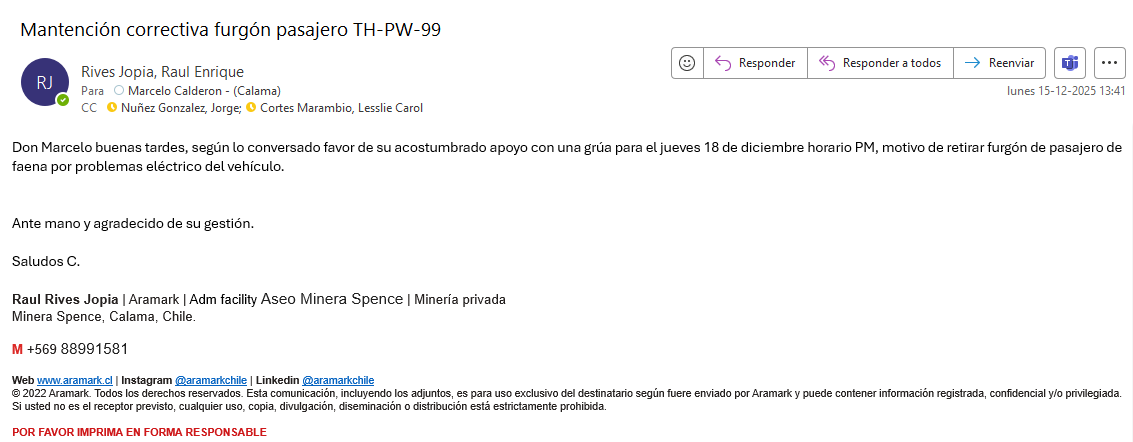Open the Linkedin @aramarkchile link
This screenshot has height=442, width=1133.
tap(337, 380)
